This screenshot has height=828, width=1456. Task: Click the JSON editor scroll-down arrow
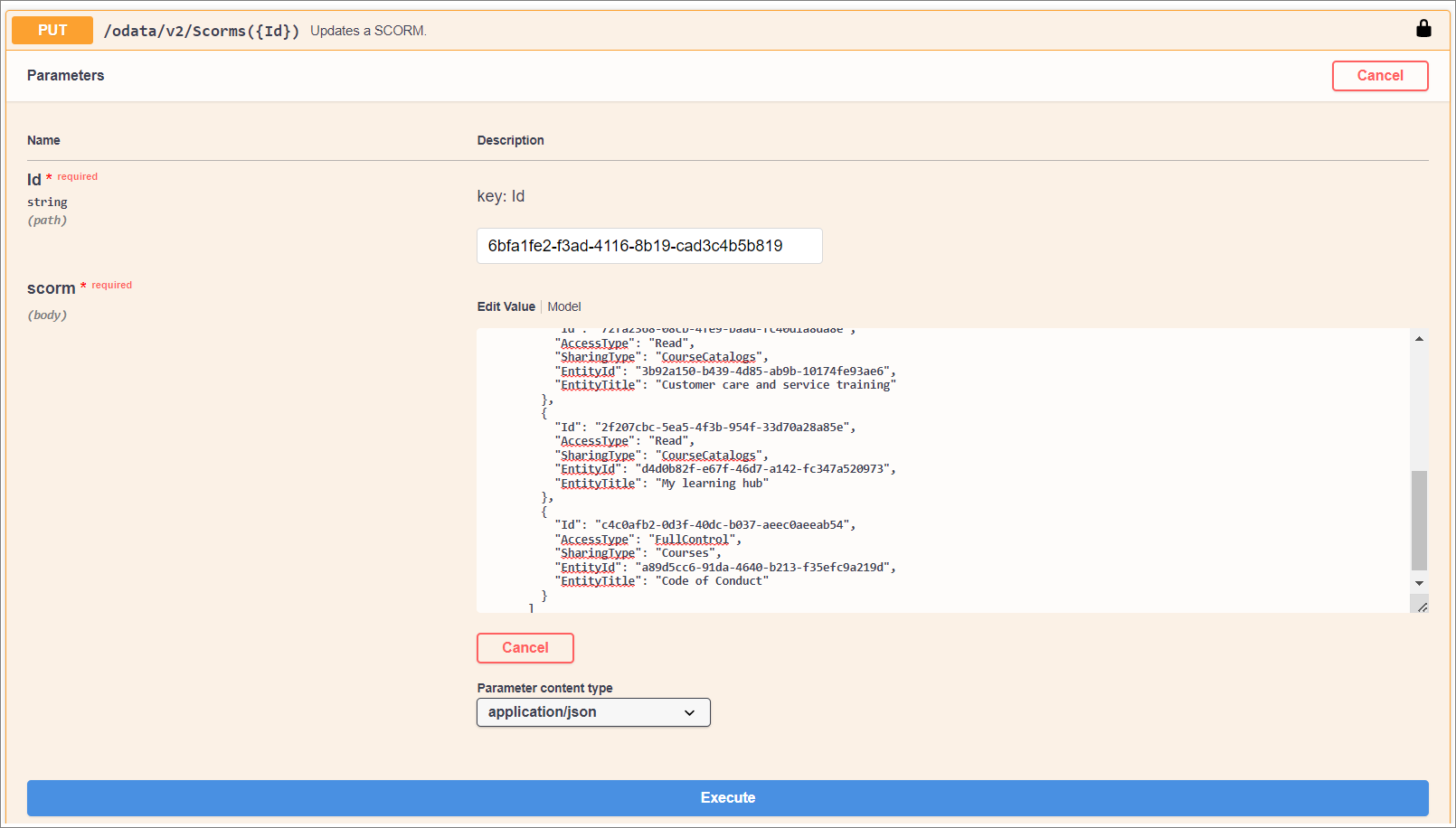1419,584
